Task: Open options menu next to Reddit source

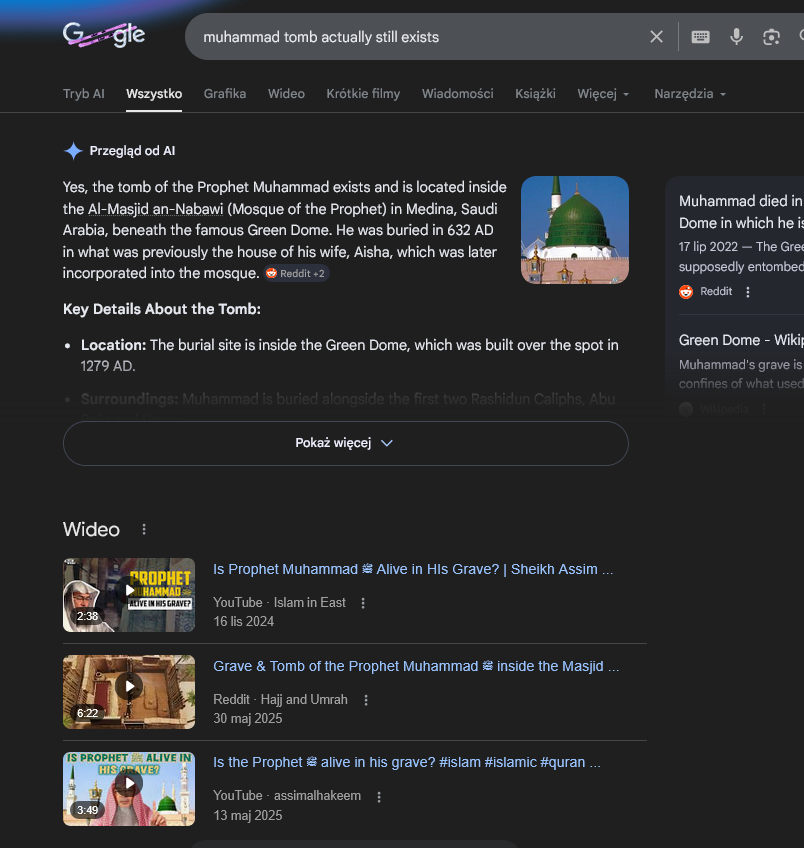Action: point(748,292)
